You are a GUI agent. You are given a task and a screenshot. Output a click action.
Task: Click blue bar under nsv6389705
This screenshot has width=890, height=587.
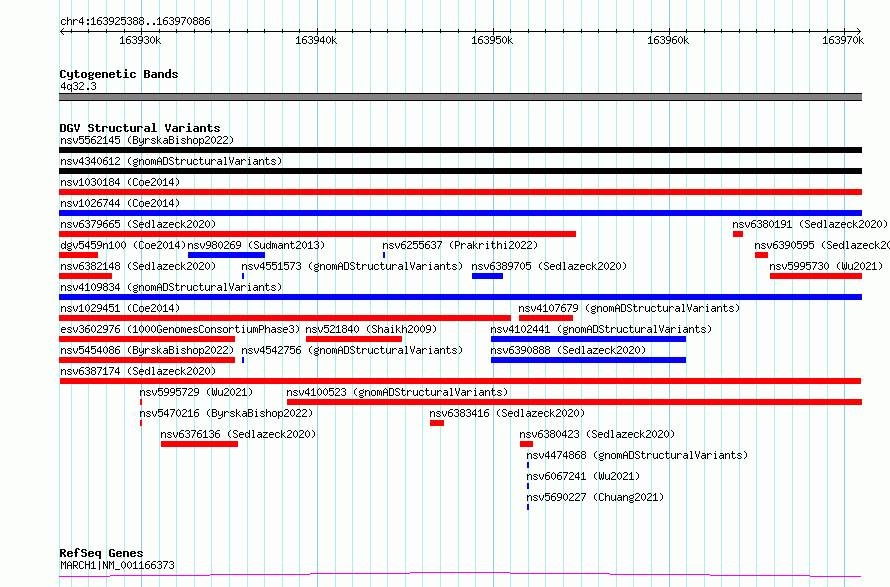(487, 276)
